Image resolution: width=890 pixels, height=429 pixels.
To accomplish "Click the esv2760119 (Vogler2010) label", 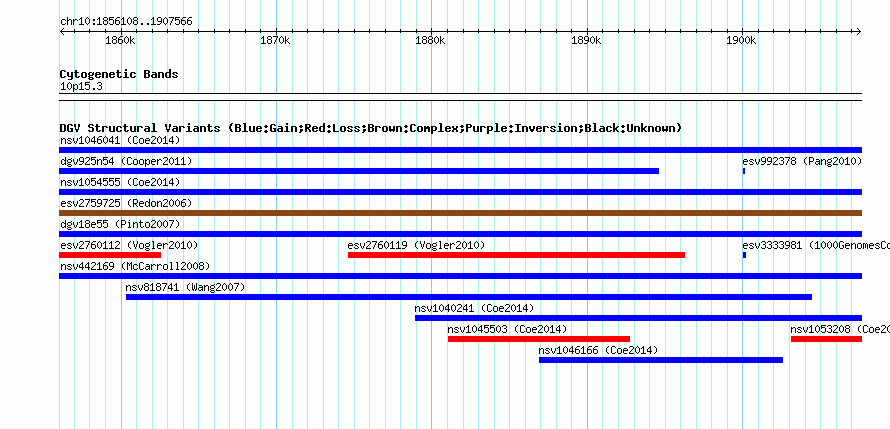I will (x=416, y=245).
